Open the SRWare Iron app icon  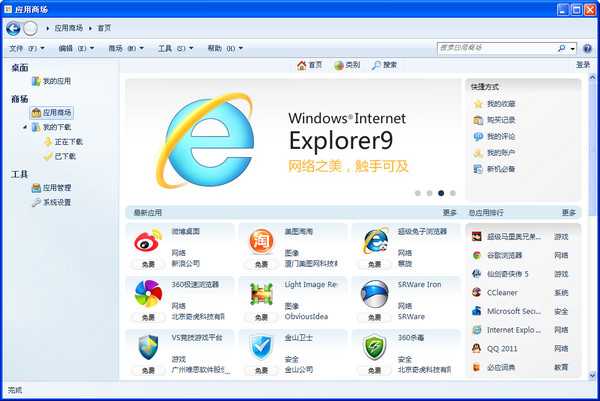coord(375,294)
